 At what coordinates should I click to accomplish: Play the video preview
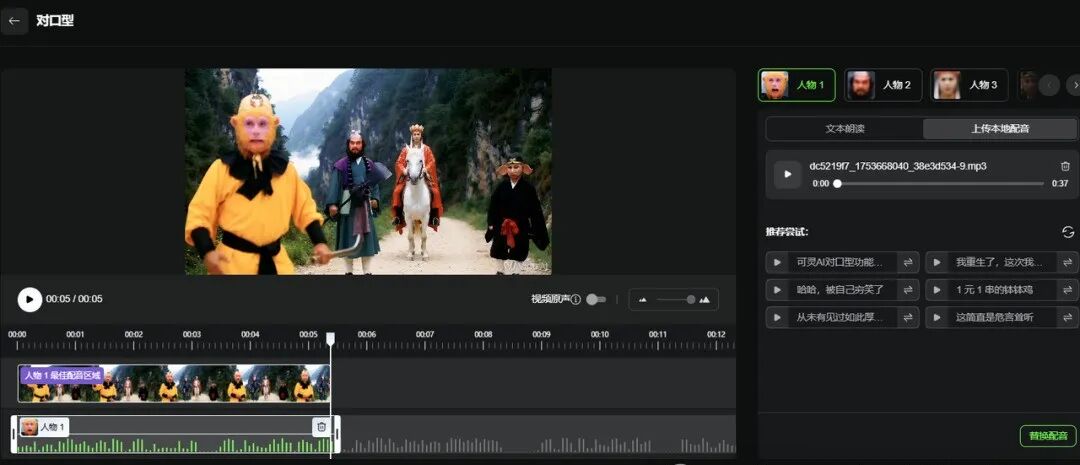[30, 299]
